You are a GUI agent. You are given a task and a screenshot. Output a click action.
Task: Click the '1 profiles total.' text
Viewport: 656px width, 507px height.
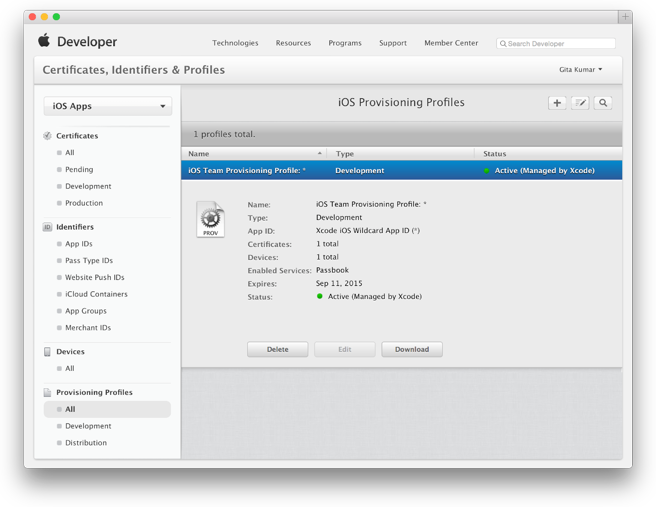pyautogui.click(x=224, y=134)
